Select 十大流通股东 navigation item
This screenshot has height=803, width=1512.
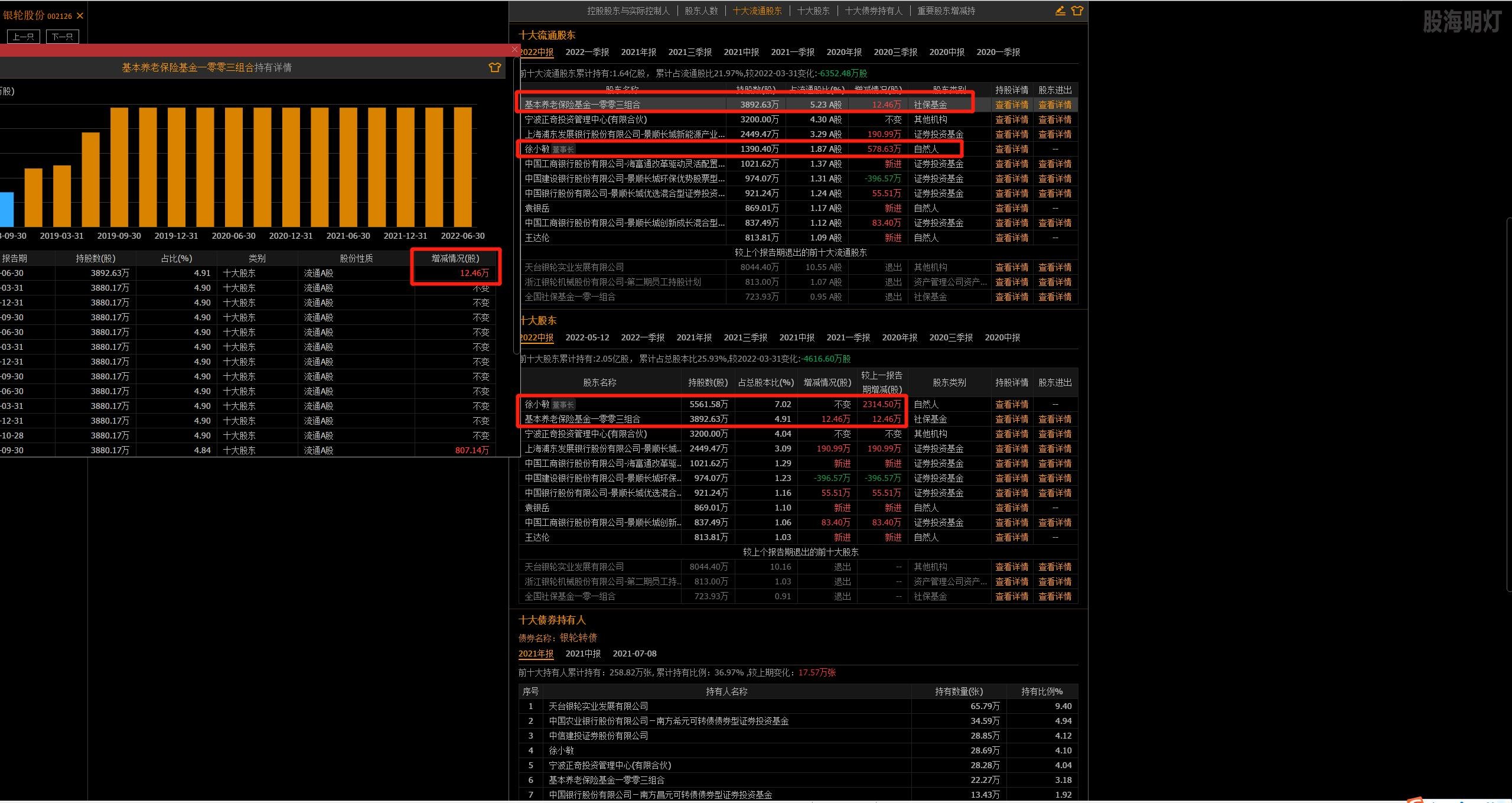coord(757,11)
